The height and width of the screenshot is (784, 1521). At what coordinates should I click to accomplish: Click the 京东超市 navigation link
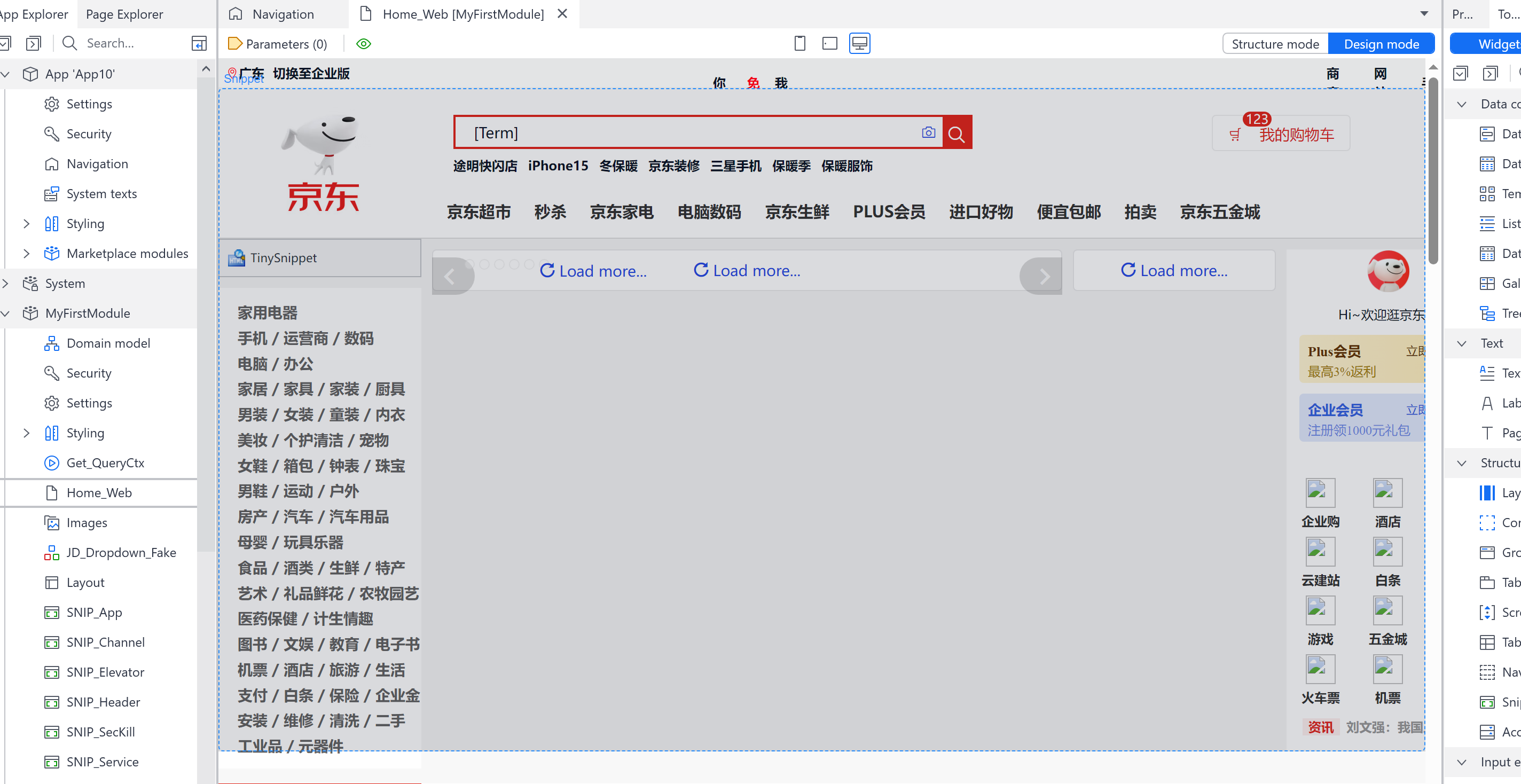tap(479, 212)
